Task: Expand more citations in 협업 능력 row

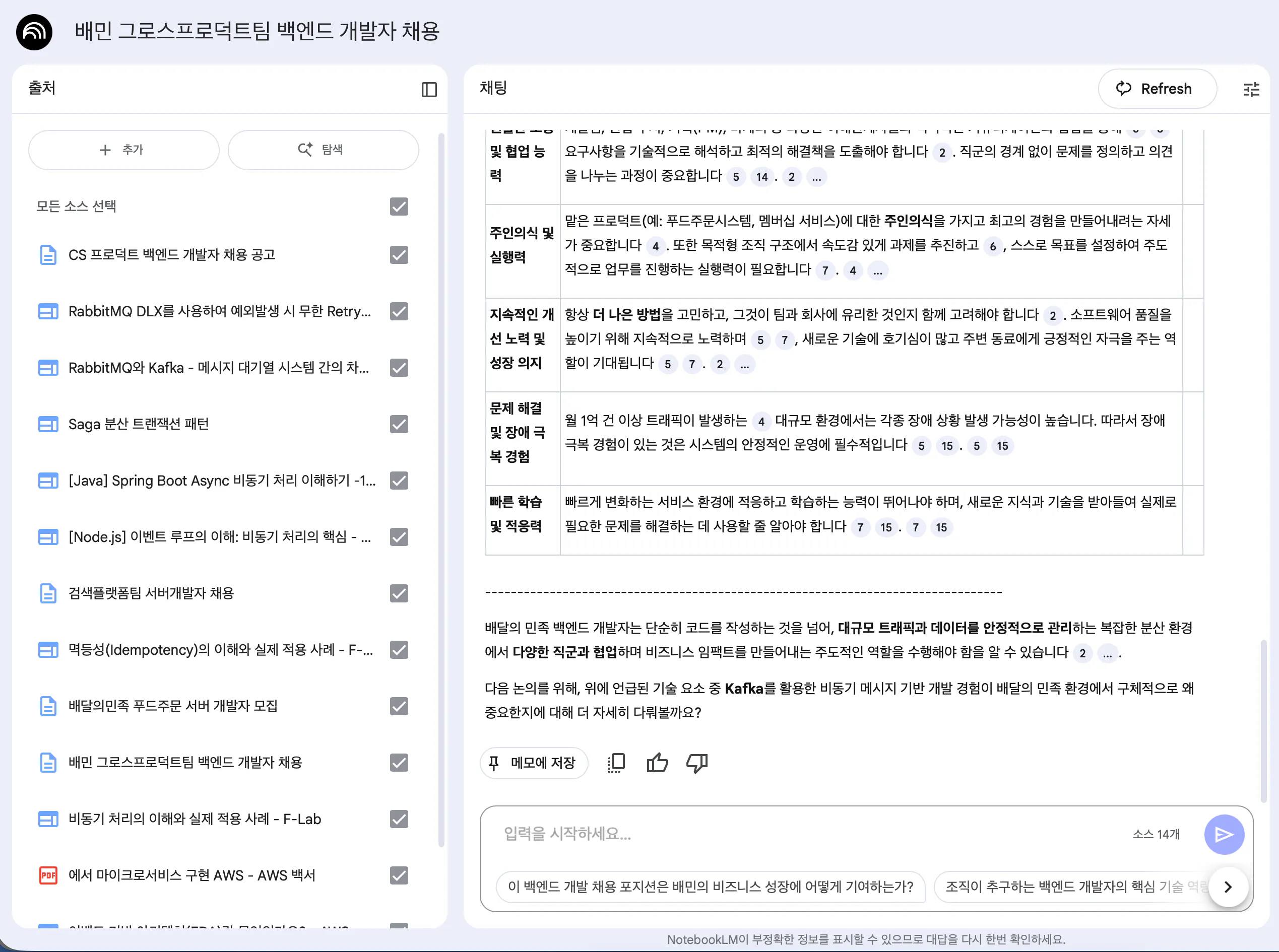Action: (816, 177)
